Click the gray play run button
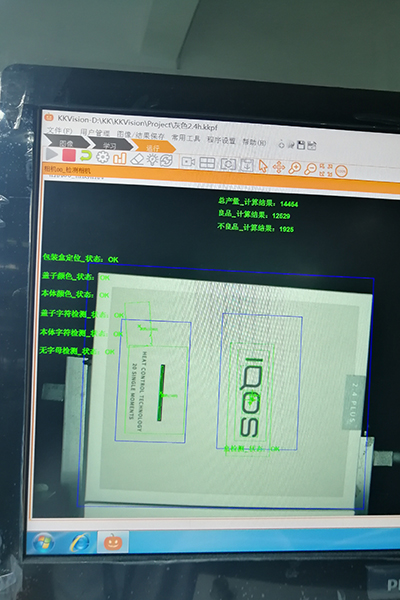The width and height of the screenshot is (400, 600). coord(51,155)
